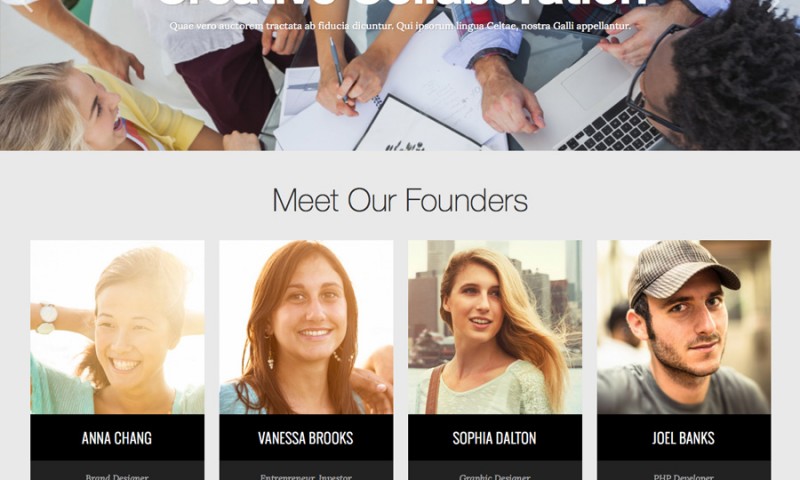The image size is (800, 480).
Task: Click the ANNA CHANG name label
Action: click(x=117, y=438)
